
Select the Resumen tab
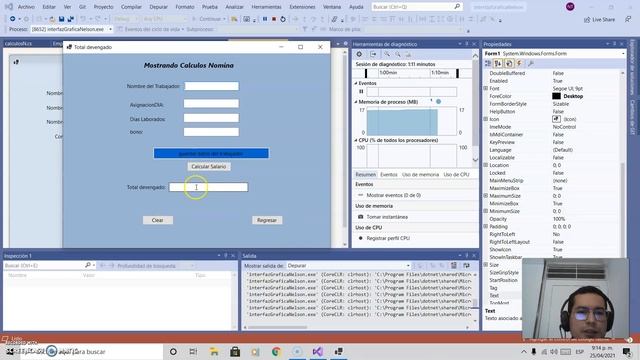click(365, 175)
